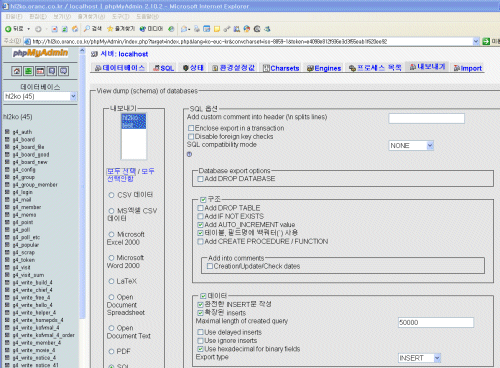
Task: Select the CSV 데이터 export format
Action: coord(111,195)
